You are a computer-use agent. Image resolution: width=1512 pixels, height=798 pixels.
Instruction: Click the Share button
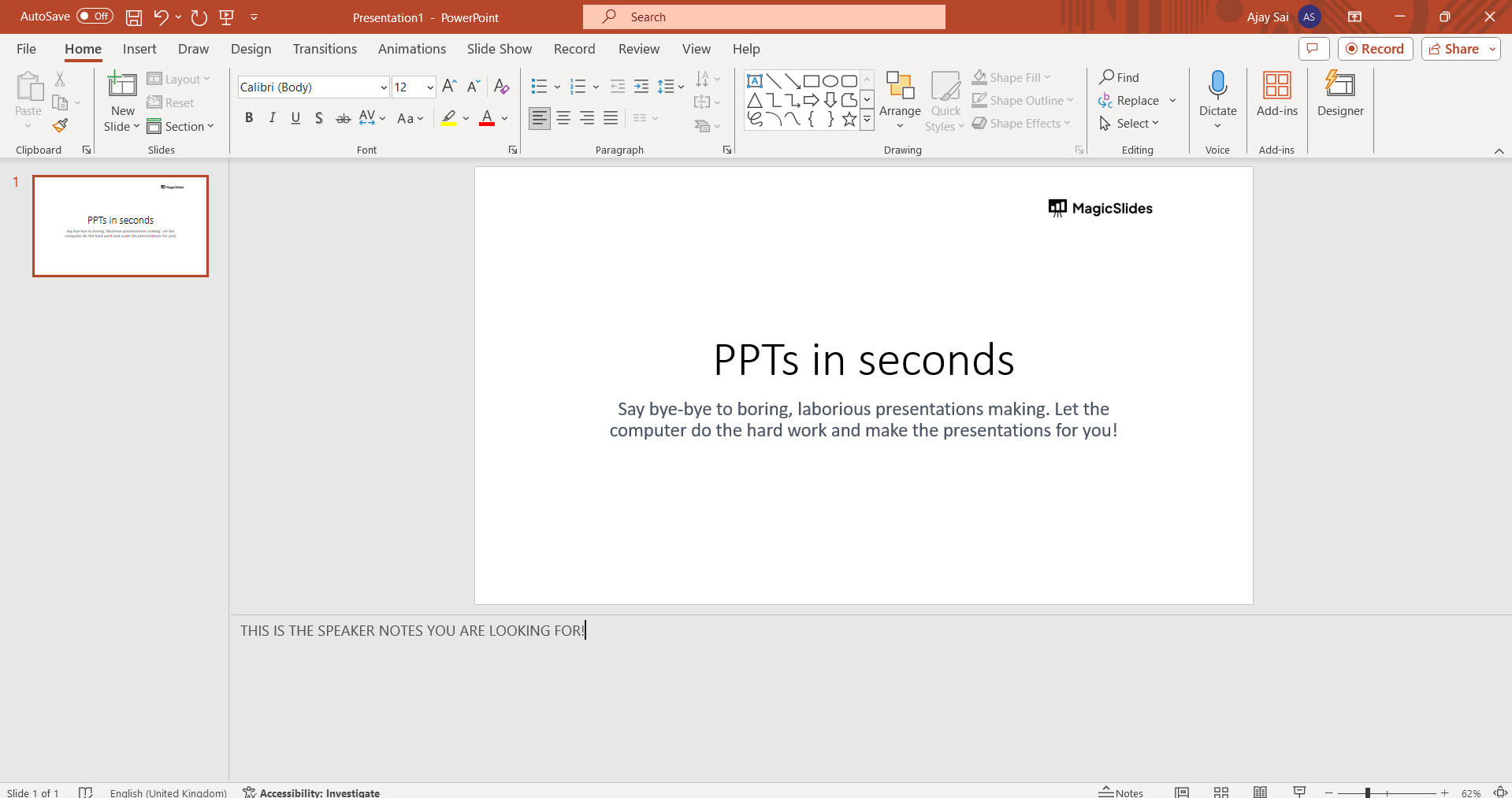click(x=1454, y=49)
